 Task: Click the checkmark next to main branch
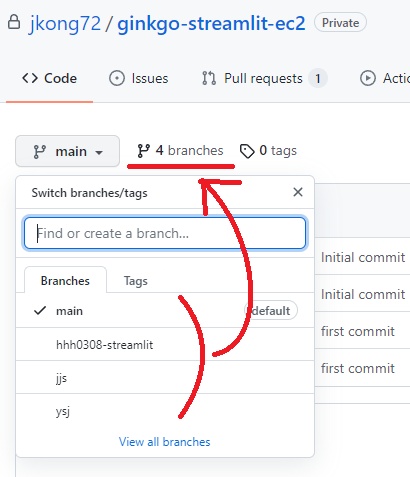pos(40,311)
